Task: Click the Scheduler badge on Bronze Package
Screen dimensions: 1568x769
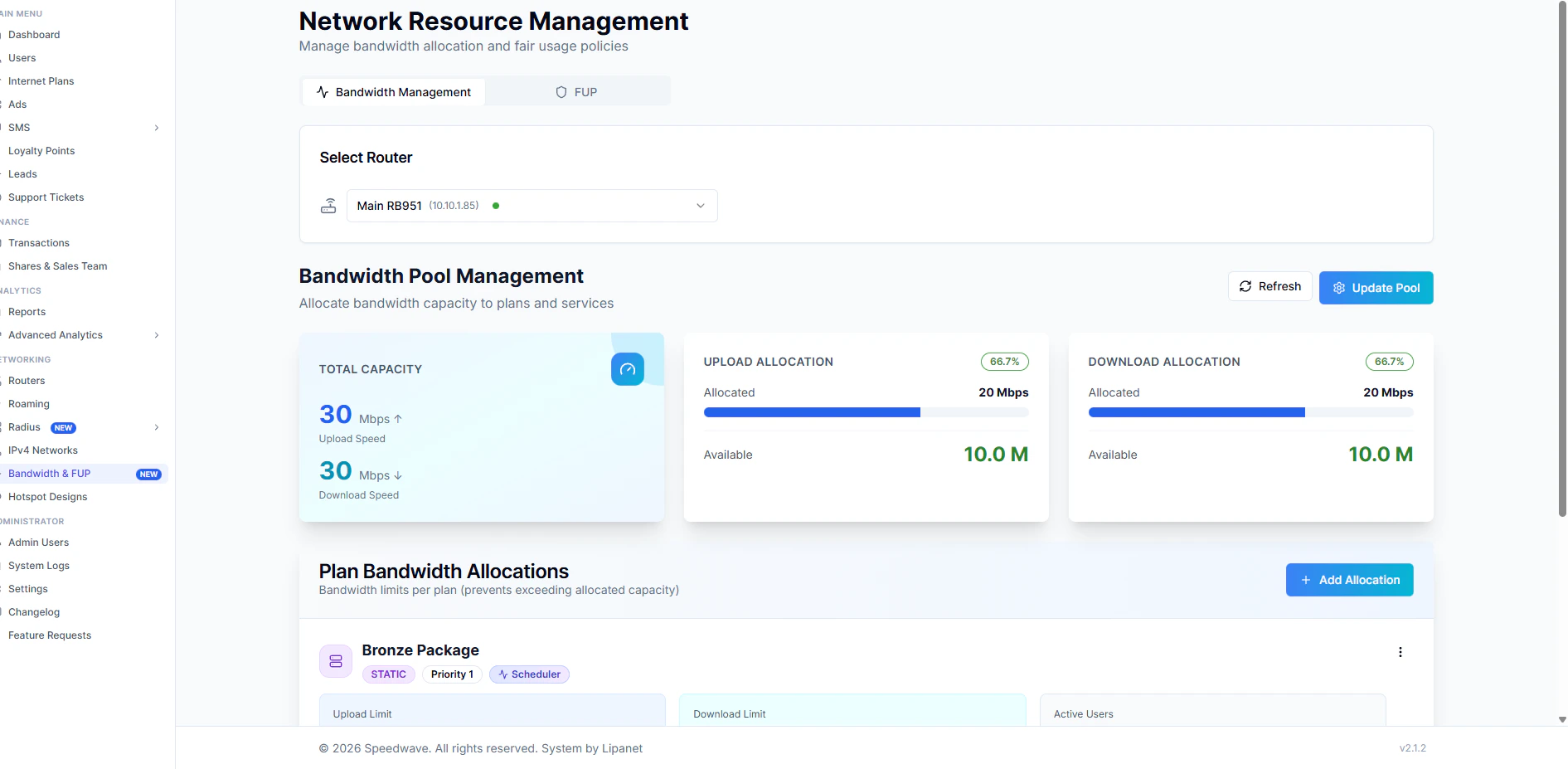Action: [529, 674]
